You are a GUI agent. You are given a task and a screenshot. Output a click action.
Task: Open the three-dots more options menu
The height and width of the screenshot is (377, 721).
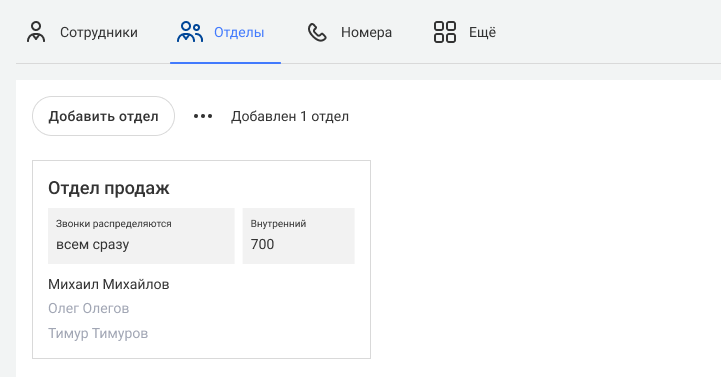(203, 116)
